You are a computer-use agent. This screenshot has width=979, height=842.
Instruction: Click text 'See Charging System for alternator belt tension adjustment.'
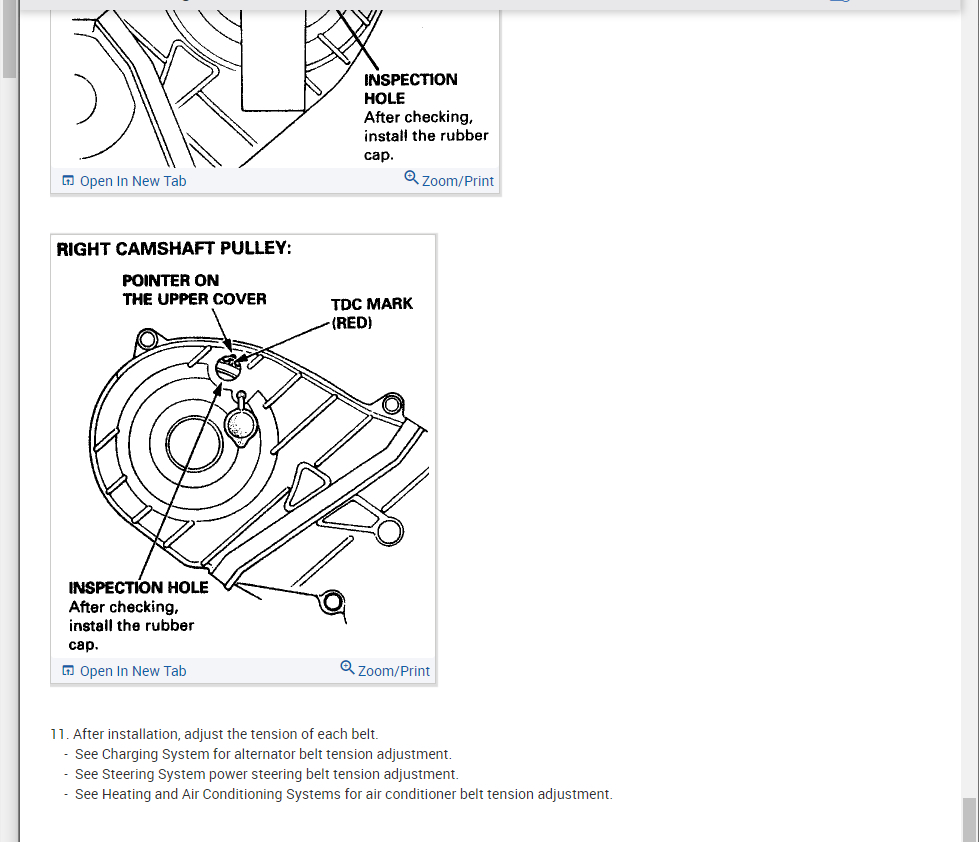(x=263, y=754)
